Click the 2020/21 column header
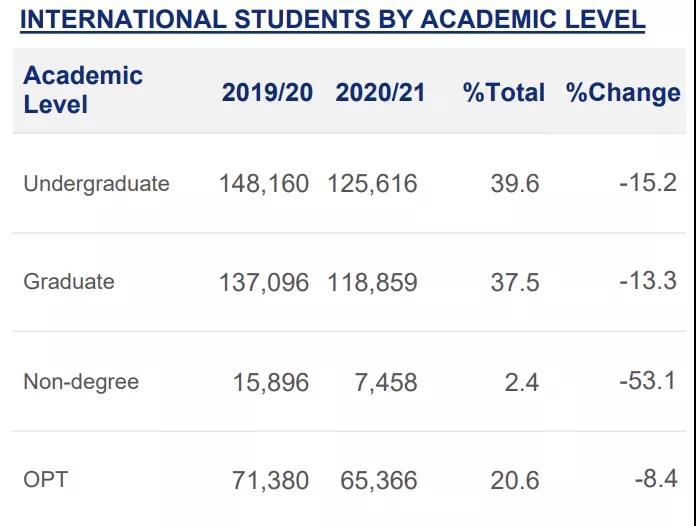Screen dimensions: 696x526 pyautogui.click(x=380, y=93)
